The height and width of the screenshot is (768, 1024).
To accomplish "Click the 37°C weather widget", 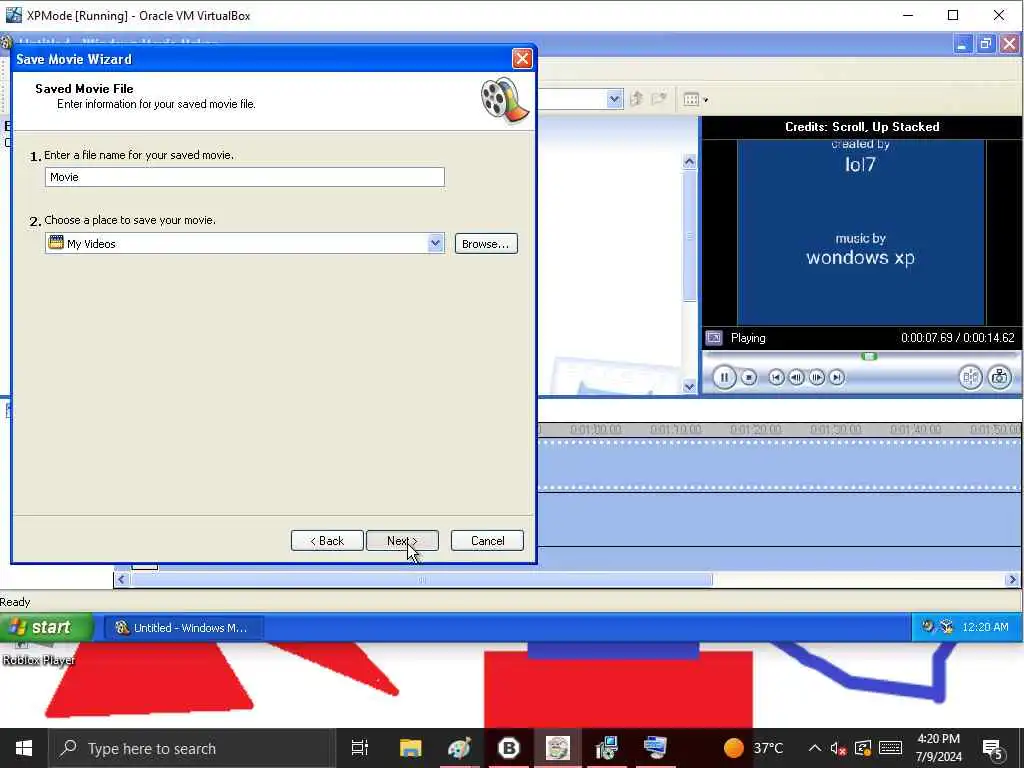I will (753, 748).
